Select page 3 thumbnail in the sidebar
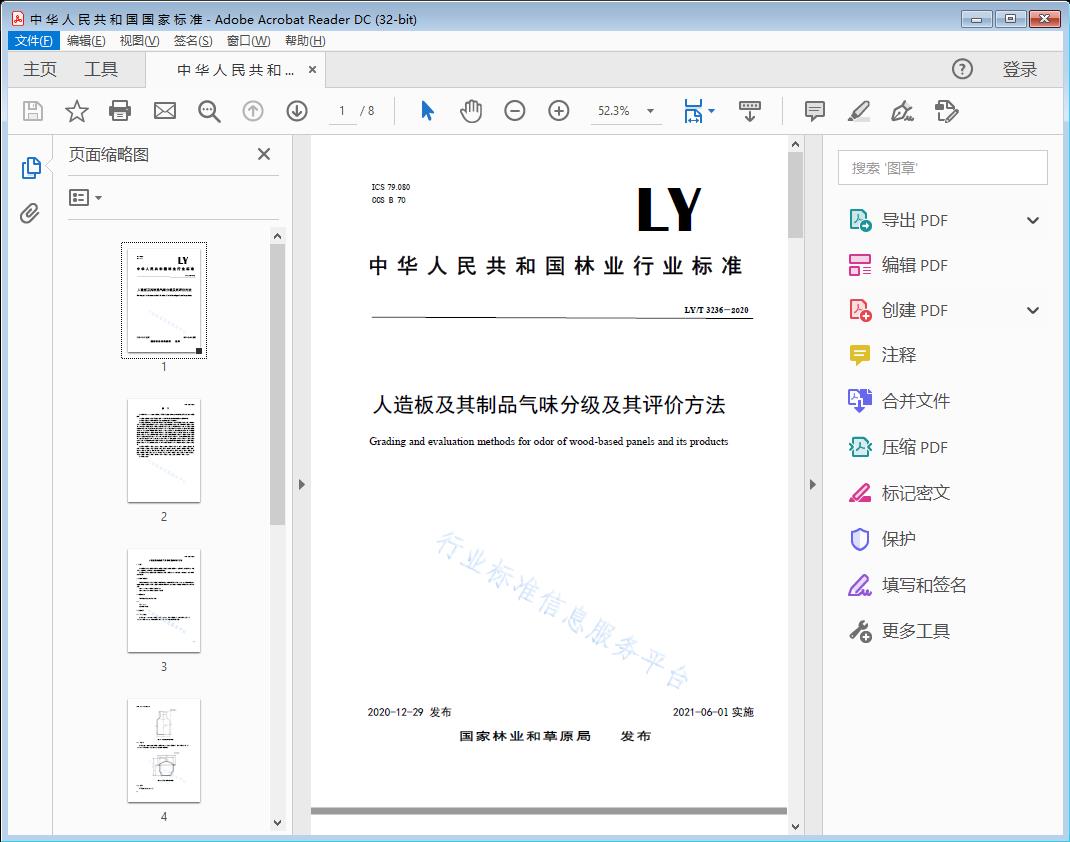The image size is (1070, 842). pos(164,600)
